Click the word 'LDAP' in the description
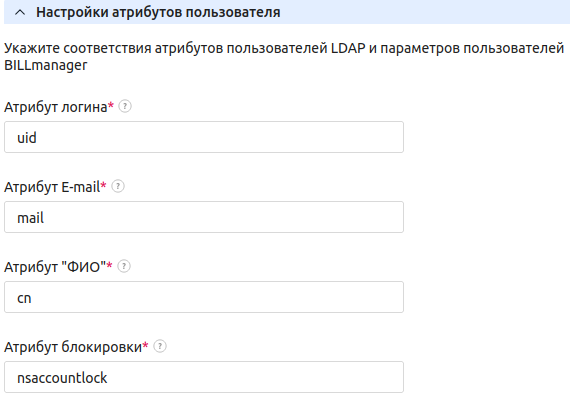Image resolution: width=570 pixels, height=401 pixels. [348, 48]
